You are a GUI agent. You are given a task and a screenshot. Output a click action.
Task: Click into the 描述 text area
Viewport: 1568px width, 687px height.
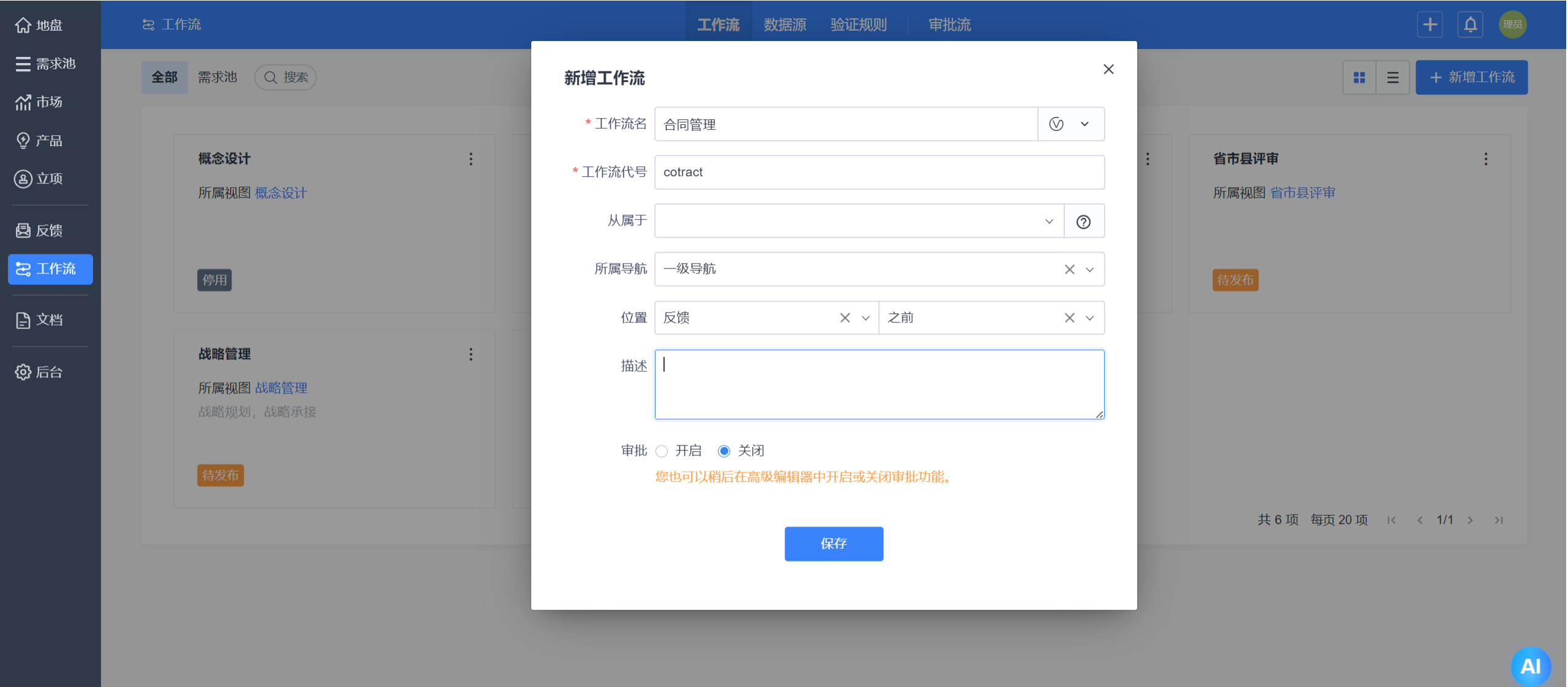coord(879,384)
